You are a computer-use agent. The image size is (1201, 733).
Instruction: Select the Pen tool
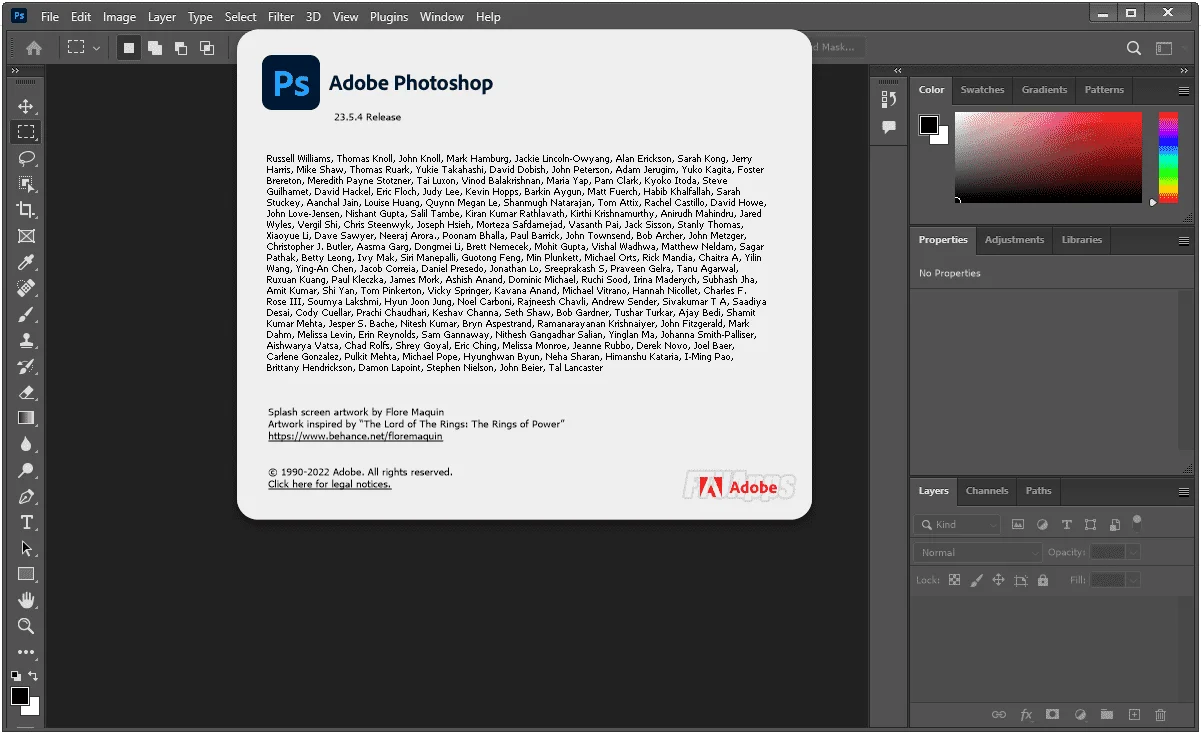(x=26, y=496)
